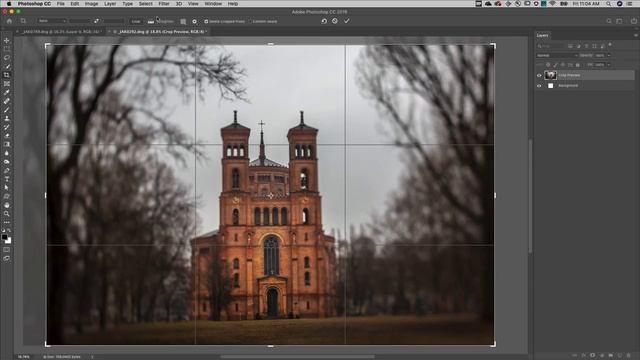640x360 pixels.
Task: Switch to the first document tab
Action: [x=61, y=31]
